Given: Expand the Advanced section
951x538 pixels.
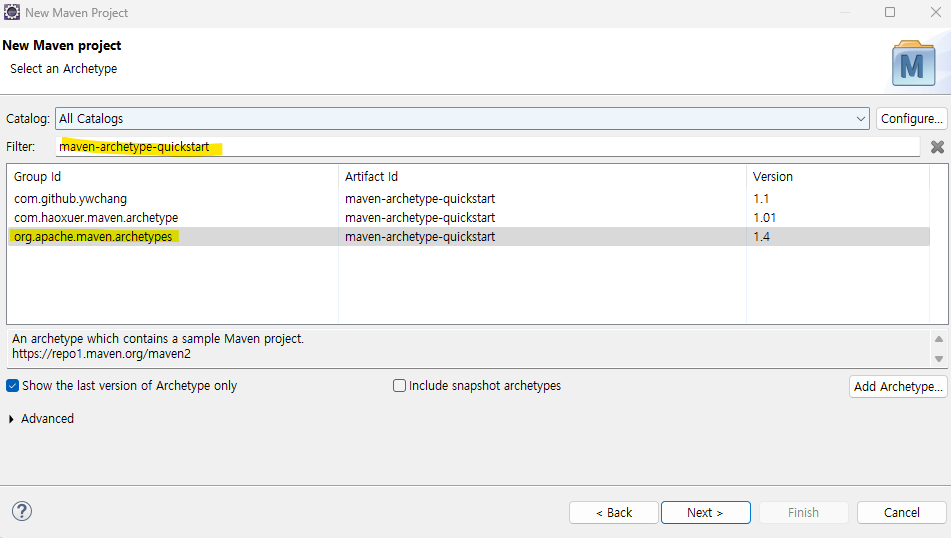Looking at the screenshot, I should tap(12, 419).
